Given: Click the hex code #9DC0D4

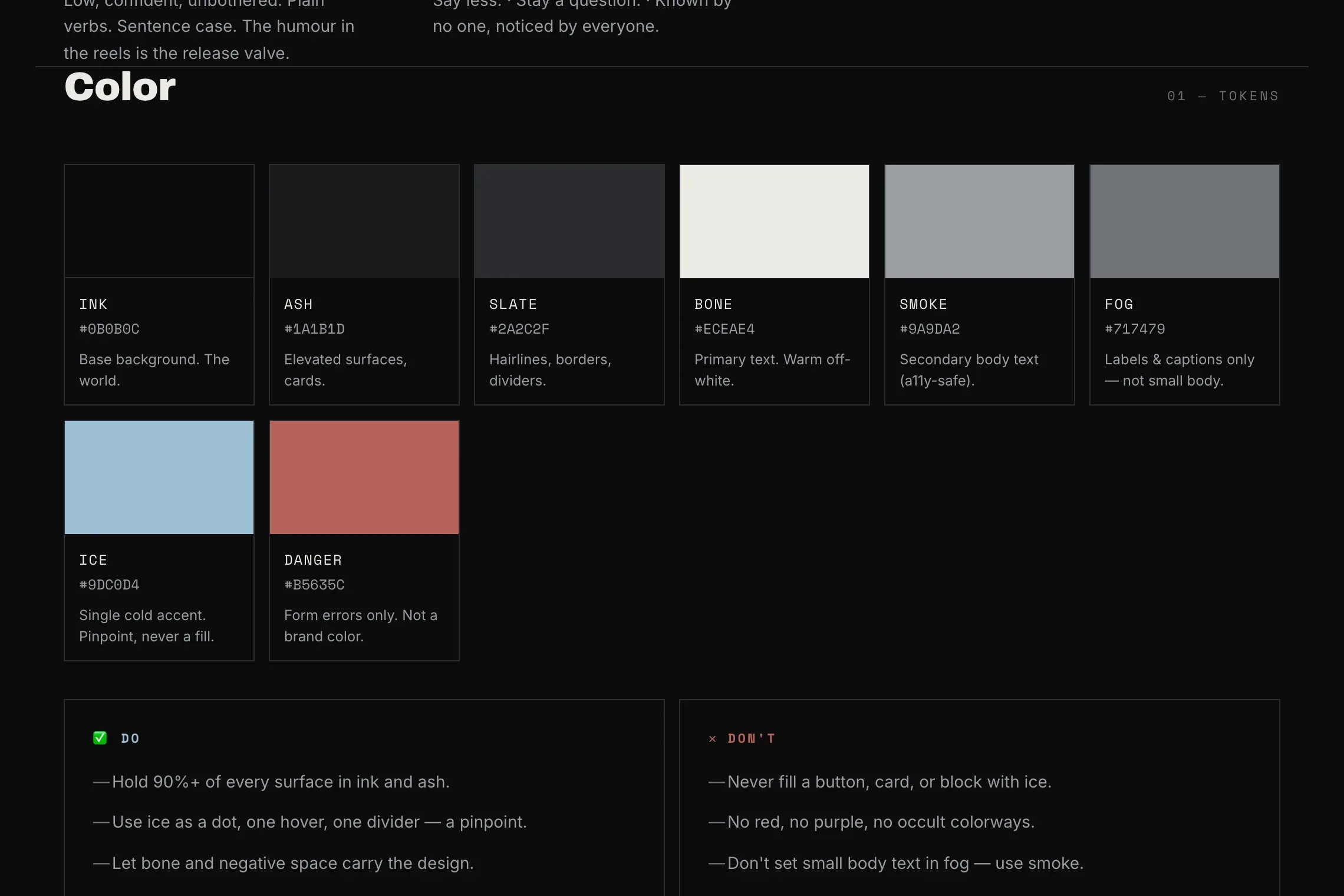Looking at the screenshot, I should point(109,585).
